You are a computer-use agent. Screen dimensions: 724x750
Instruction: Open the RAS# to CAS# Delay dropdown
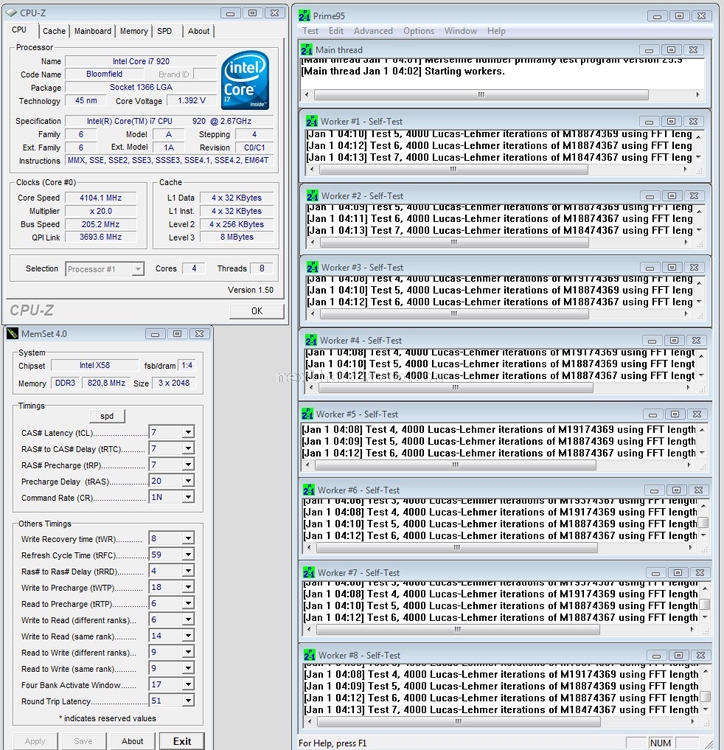pyautogui.click(x=188, y=449)
